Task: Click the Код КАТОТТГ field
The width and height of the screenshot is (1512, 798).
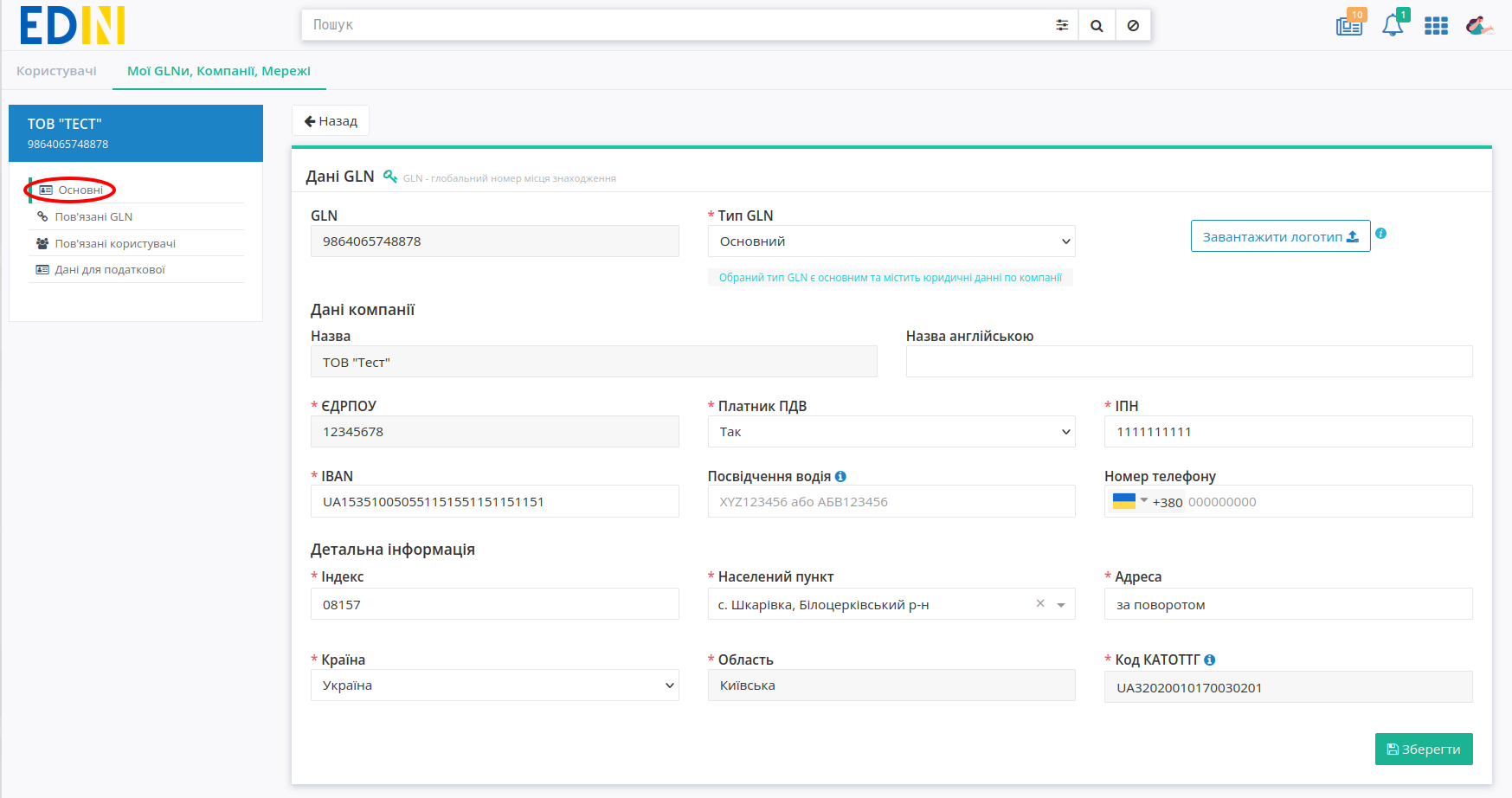Action: pyautogui.click(x=1288, y=687)
